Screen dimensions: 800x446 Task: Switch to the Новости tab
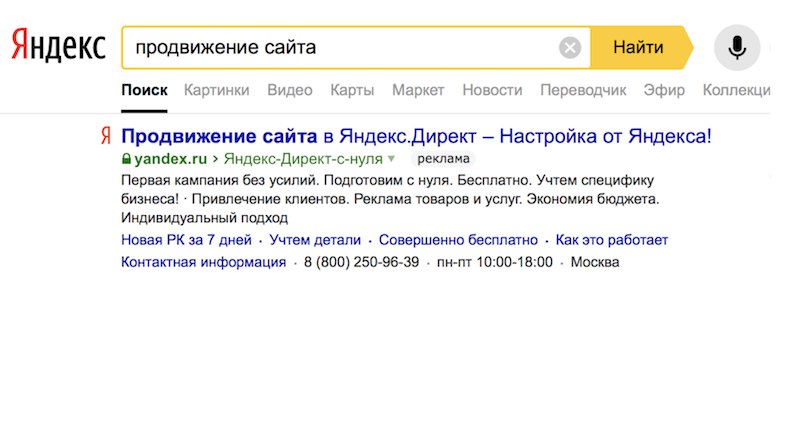[x=492, y=90]
